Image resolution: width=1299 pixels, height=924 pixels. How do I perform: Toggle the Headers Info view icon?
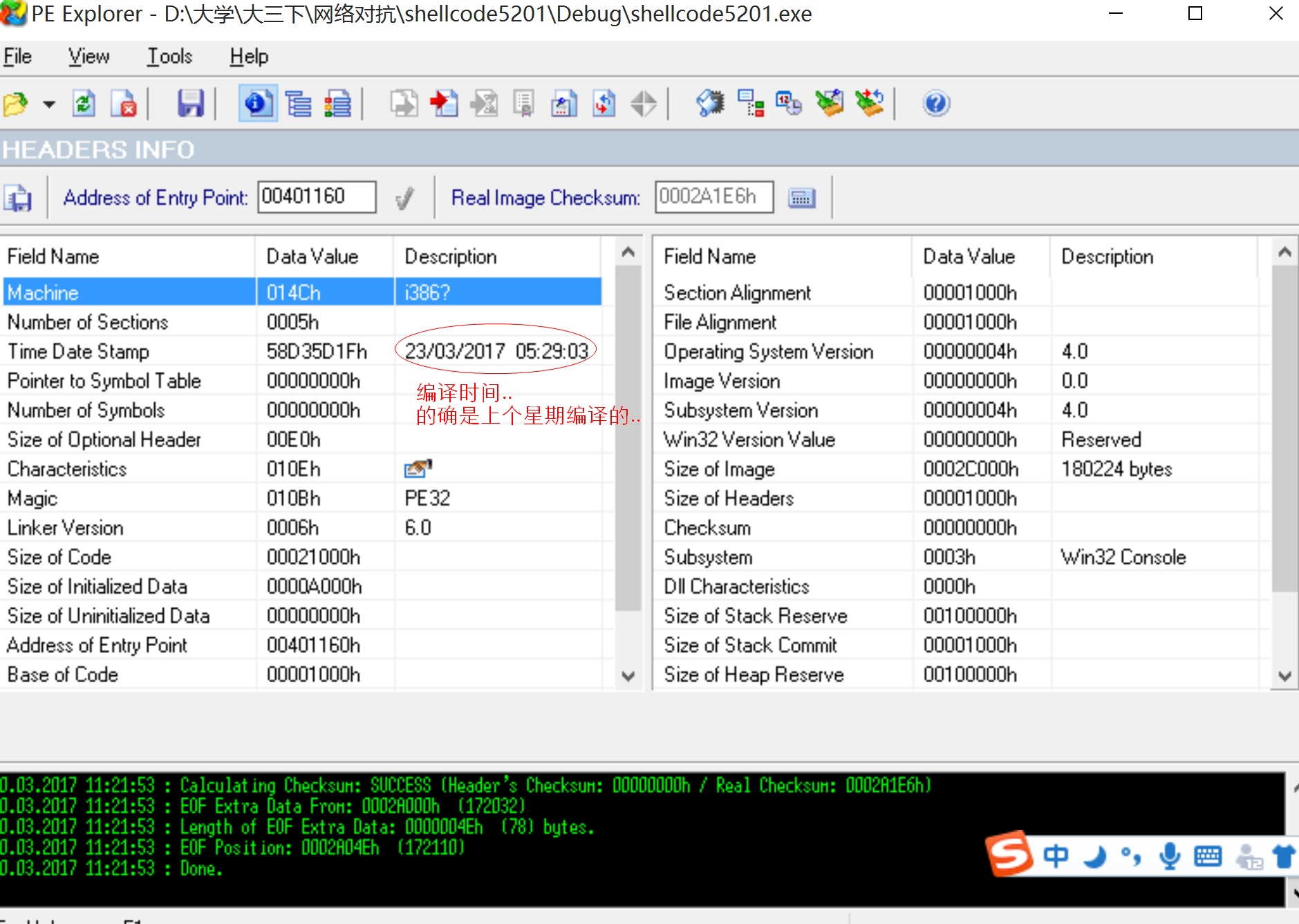[258, 104]
